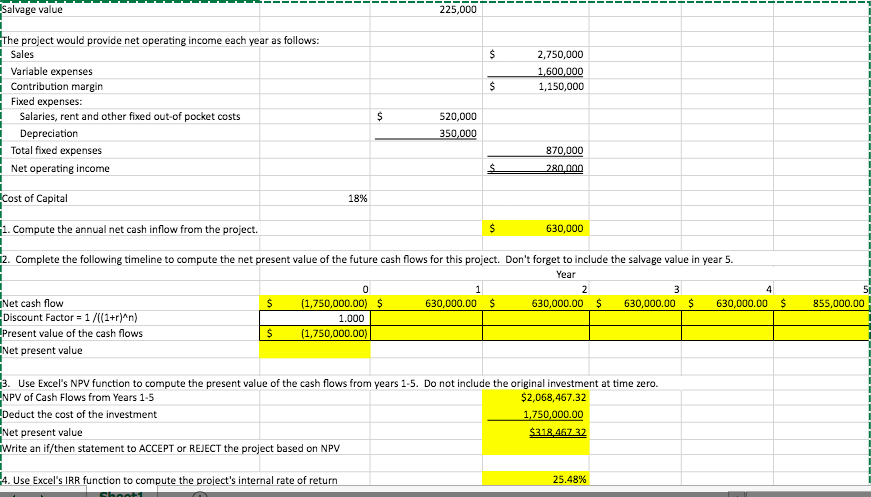
Task: Select the 'project would provide net operating income' heading
Action: [x=161, y=41]
